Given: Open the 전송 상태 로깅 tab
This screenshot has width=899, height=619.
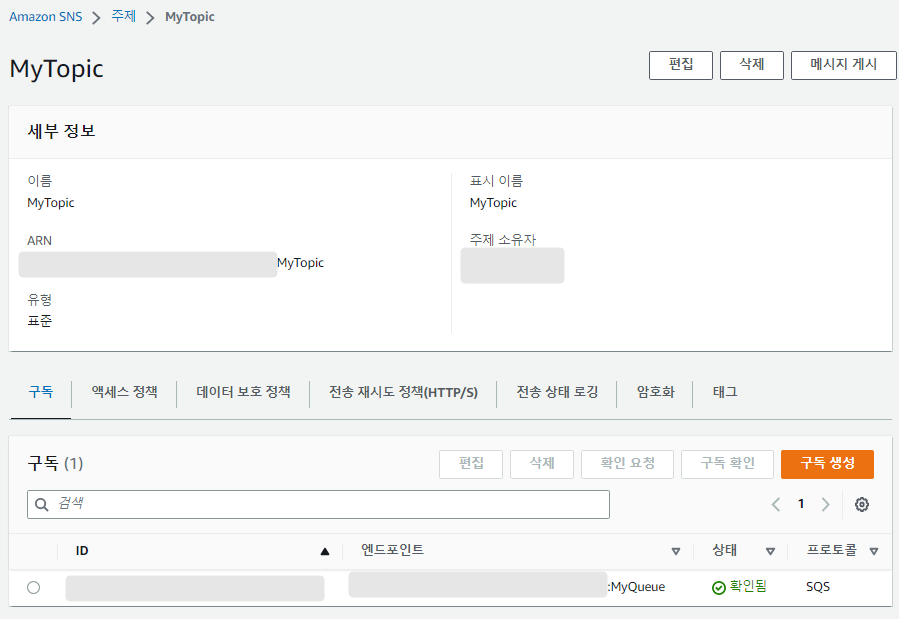Looking at the screenshot, I should (x=557, y=392).
